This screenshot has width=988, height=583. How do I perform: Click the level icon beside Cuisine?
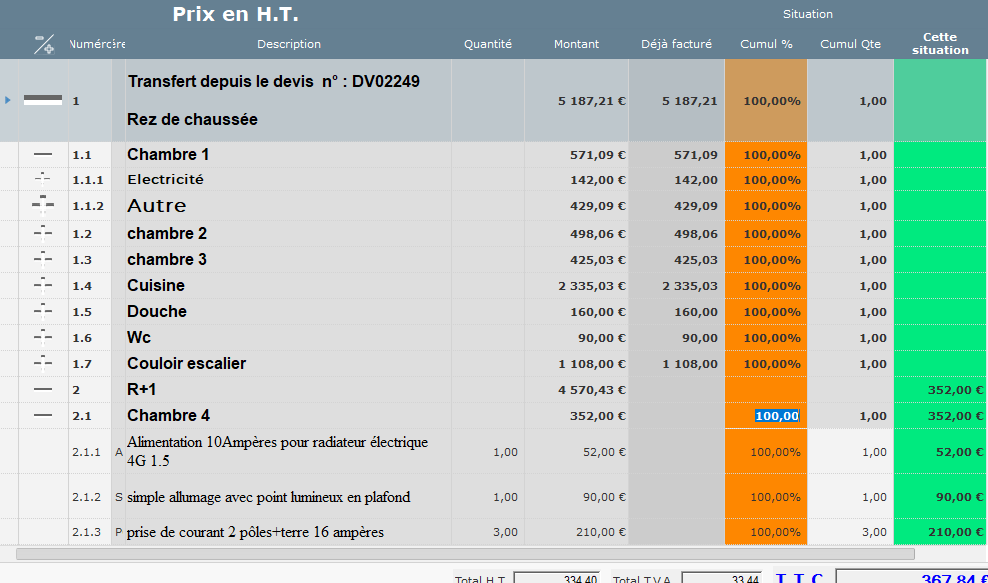pos(43,285)
